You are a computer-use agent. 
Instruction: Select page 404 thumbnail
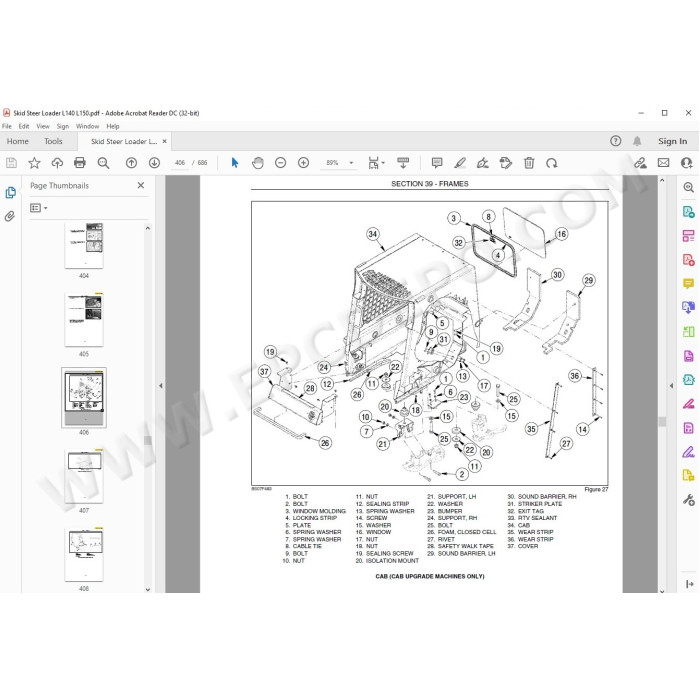84,245
